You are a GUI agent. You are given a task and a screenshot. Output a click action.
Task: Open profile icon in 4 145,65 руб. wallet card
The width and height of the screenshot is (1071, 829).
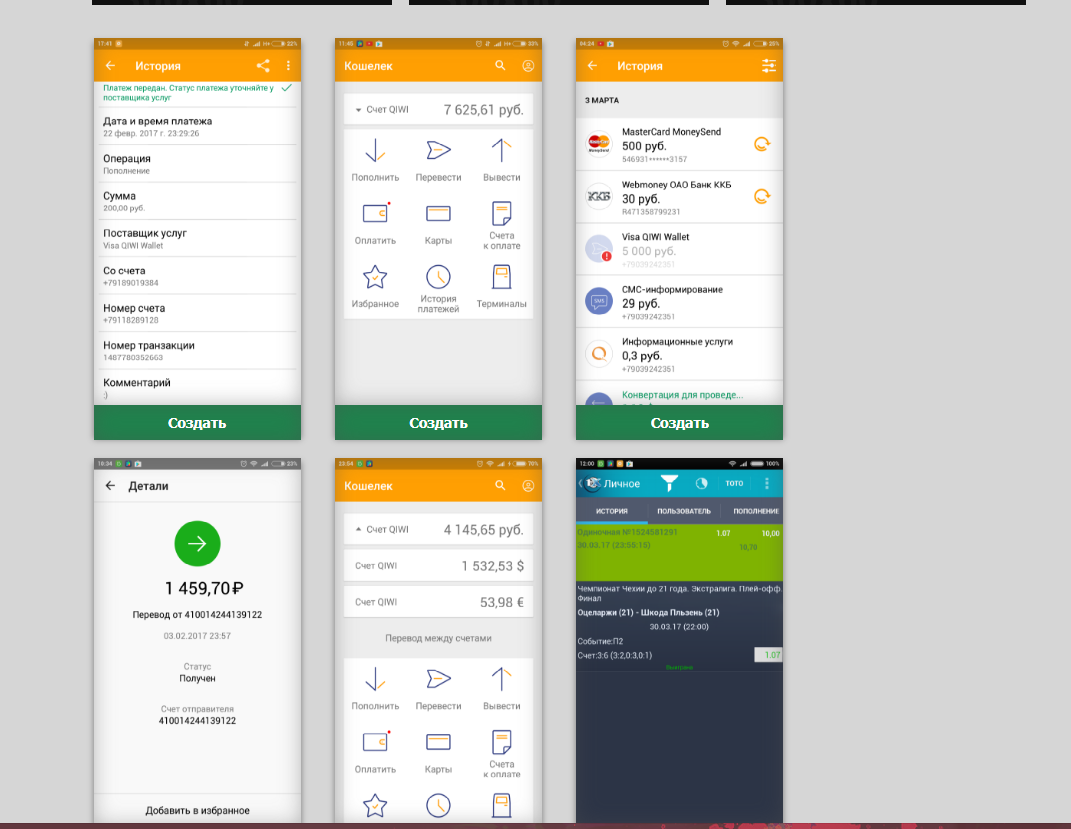tap(528, 486)
